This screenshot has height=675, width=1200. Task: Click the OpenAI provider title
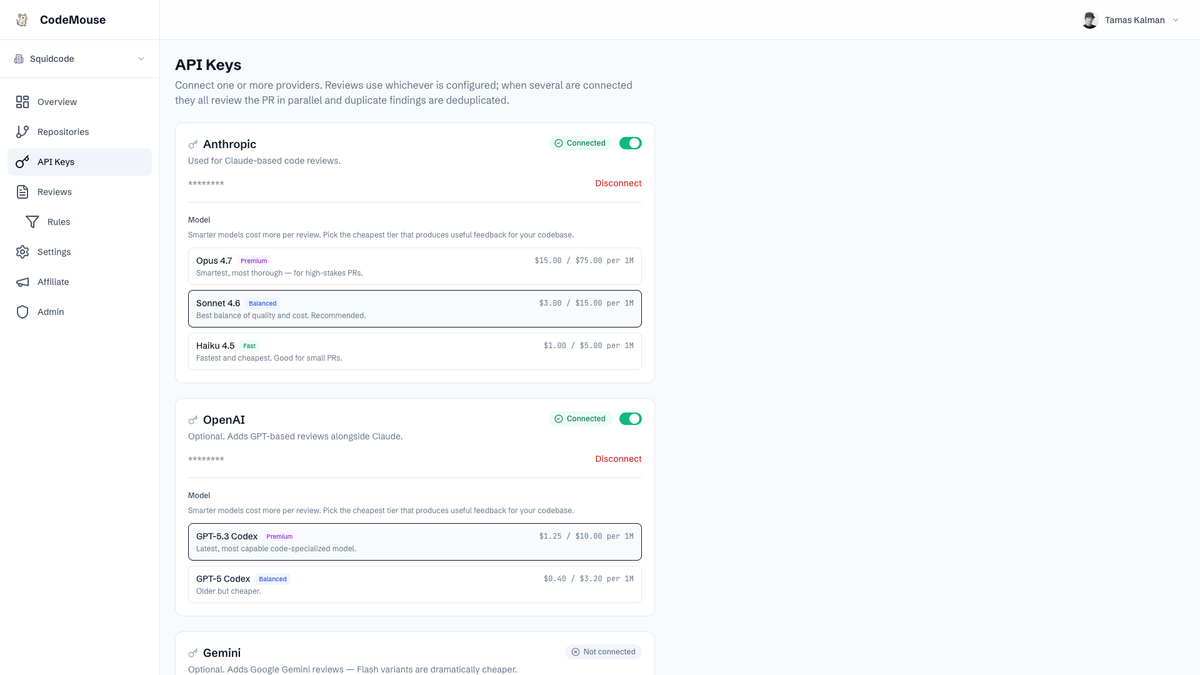224,420
